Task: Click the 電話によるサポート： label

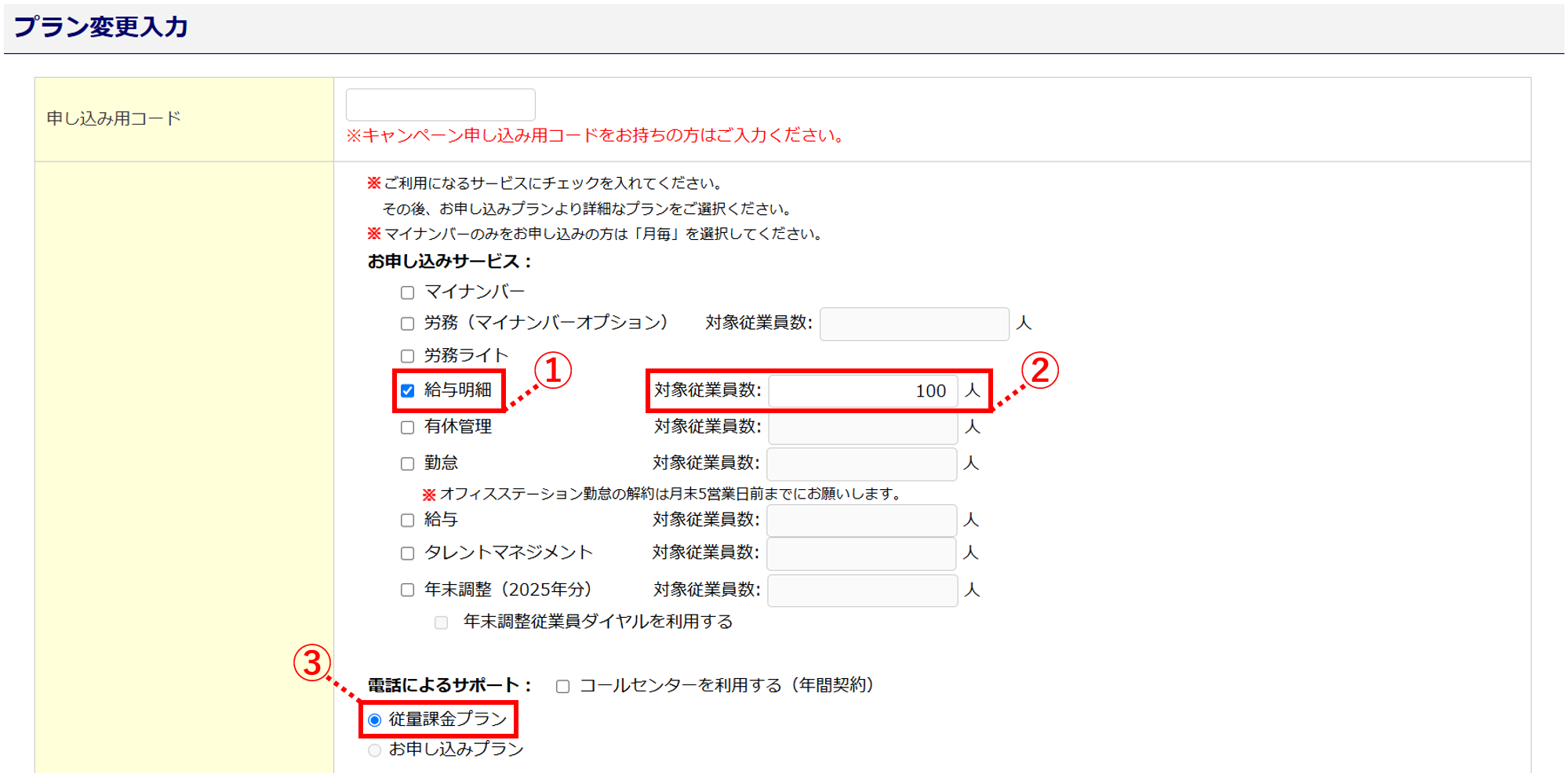Action: 450,686
